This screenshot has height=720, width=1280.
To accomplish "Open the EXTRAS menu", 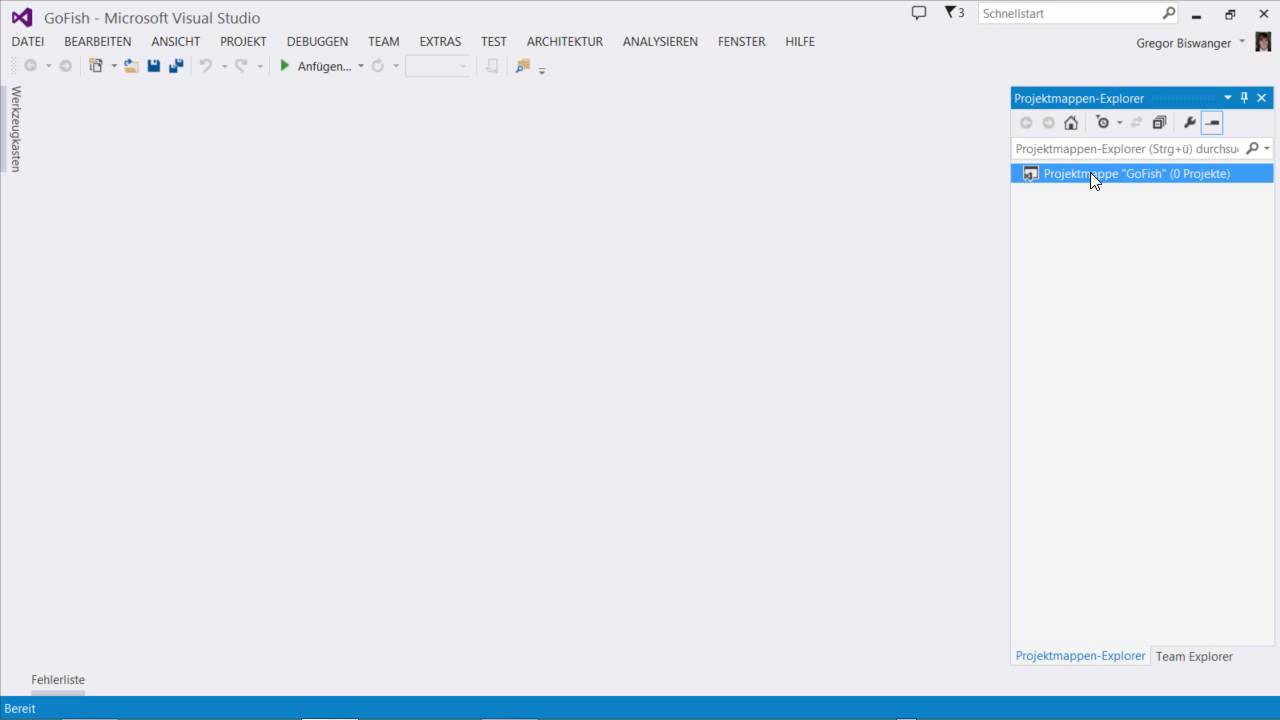I will [440, 41].
